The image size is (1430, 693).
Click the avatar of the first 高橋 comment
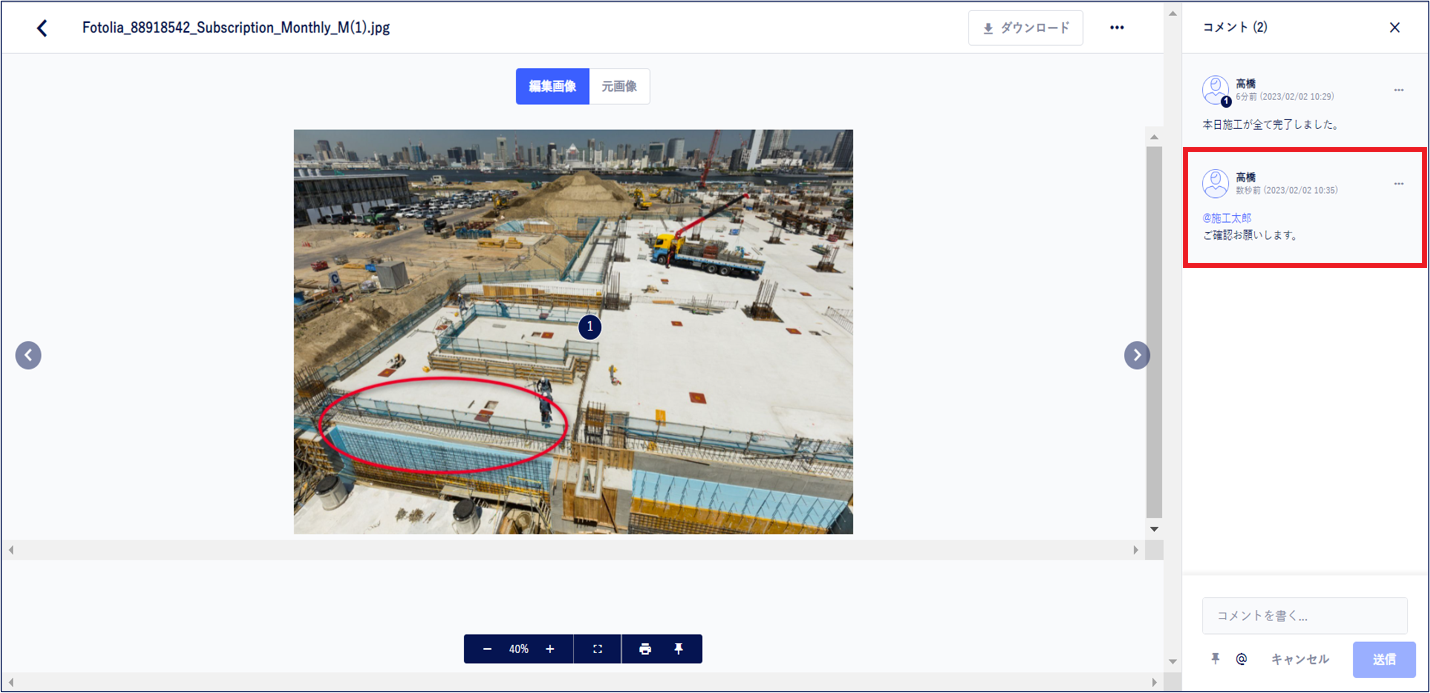pyautogui.click(x=1216, y=90)
